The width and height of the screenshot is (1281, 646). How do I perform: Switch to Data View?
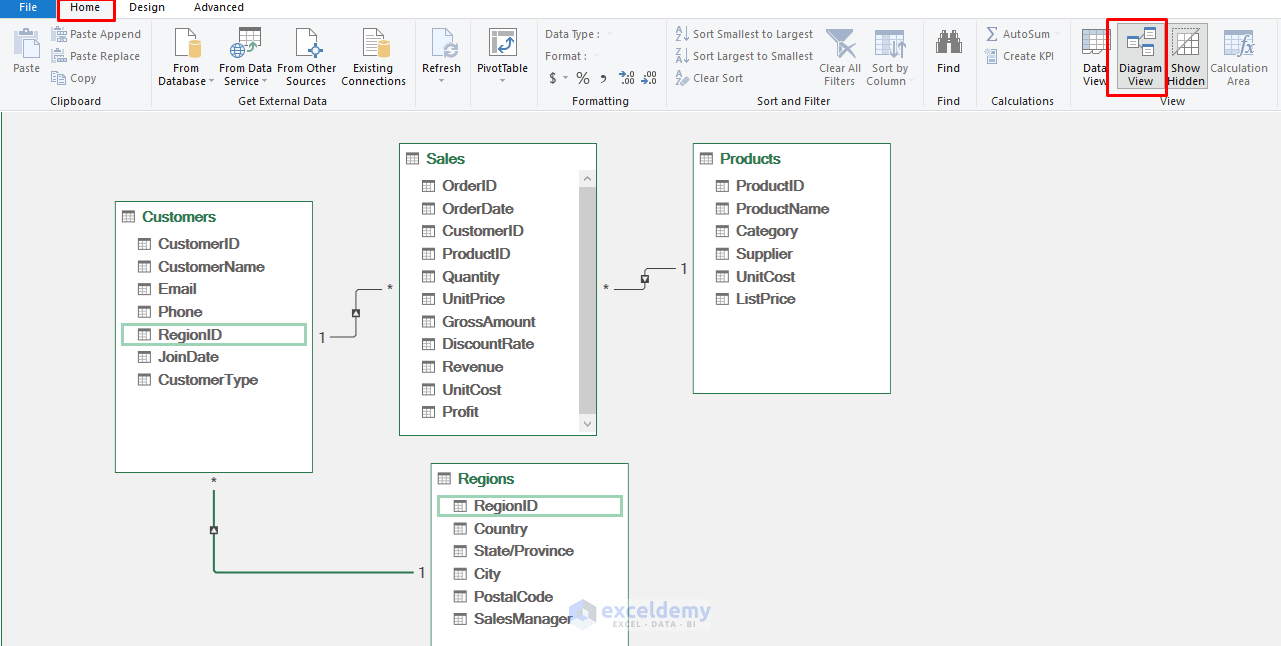coord(1095,57)
